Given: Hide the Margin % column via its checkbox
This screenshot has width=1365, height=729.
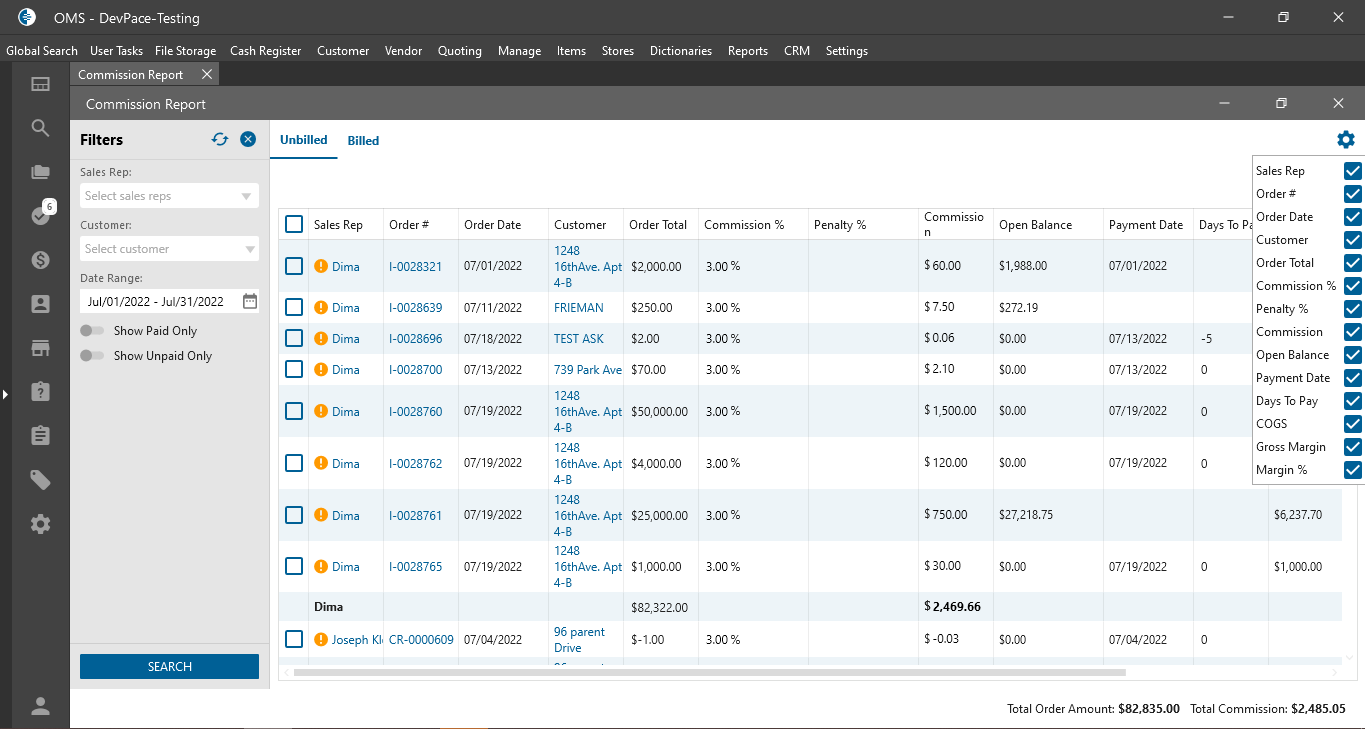Looking at the screenshot, I should 1353,470.
